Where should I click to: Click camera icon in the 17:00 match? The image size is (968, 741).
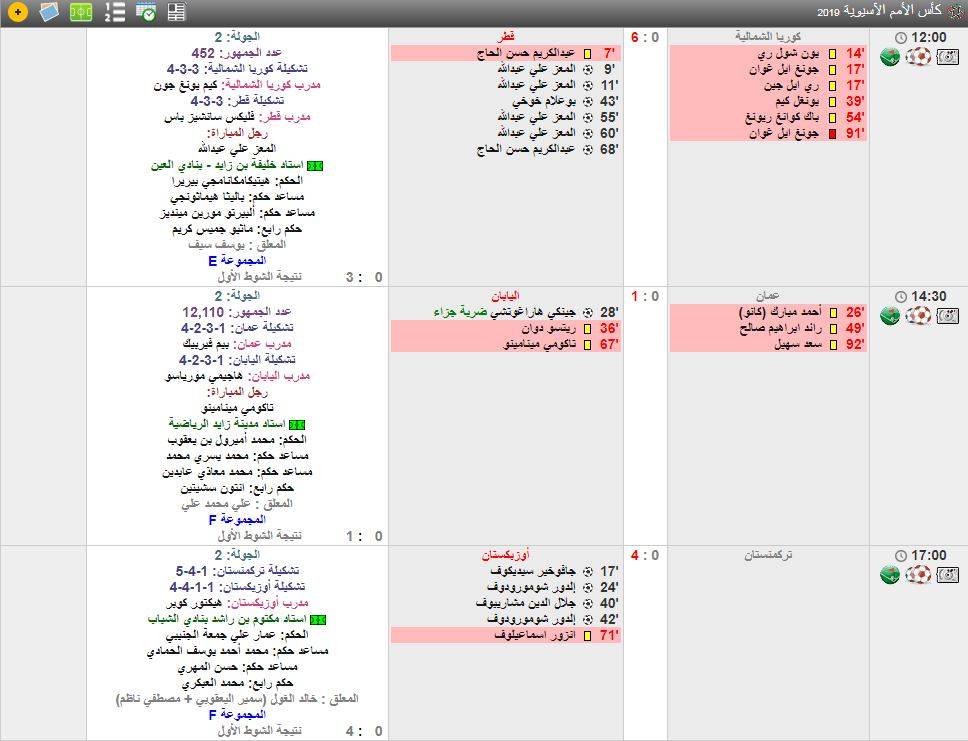948,575
